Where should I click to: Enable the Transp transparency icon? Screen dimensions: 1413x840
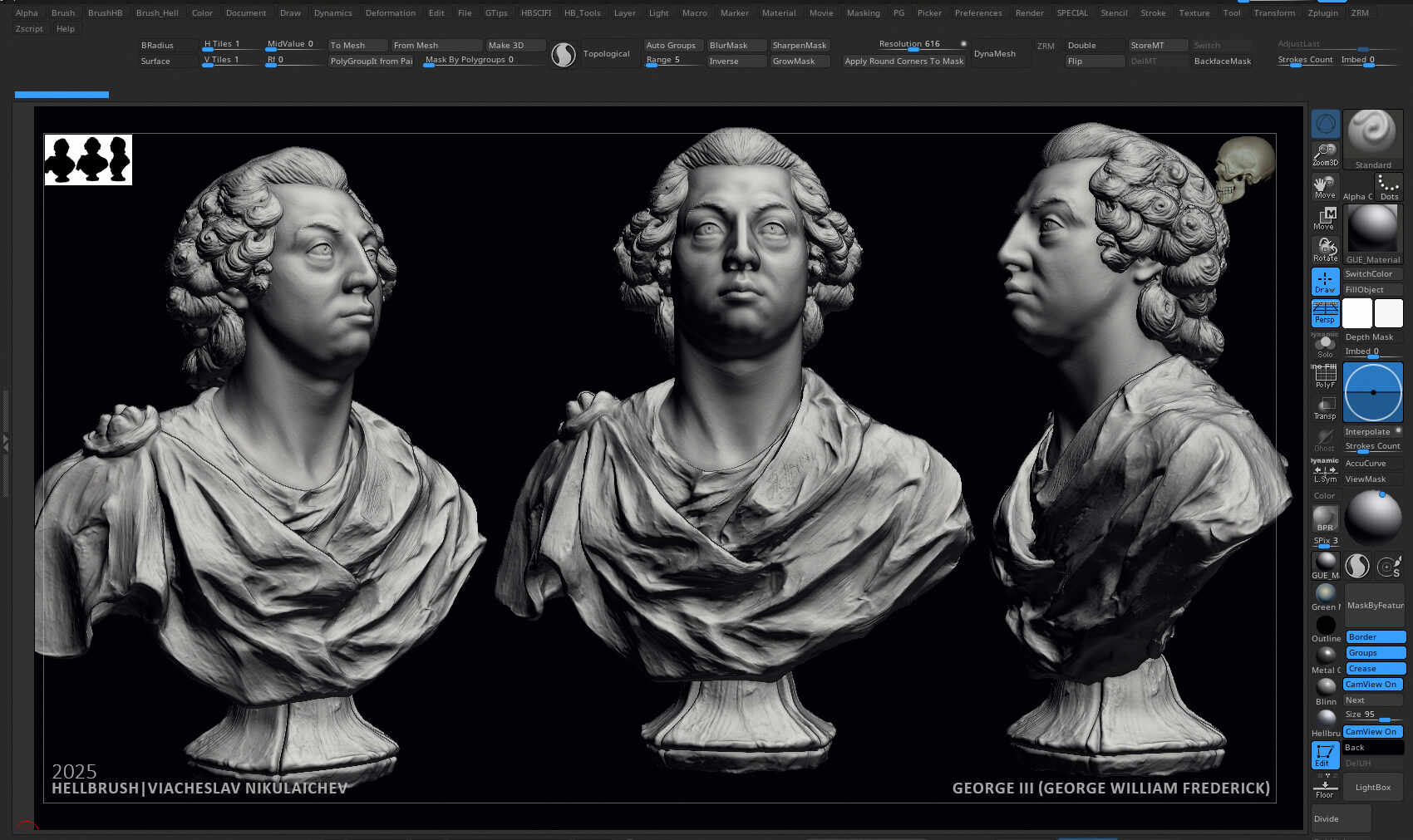coord(1325,407)
